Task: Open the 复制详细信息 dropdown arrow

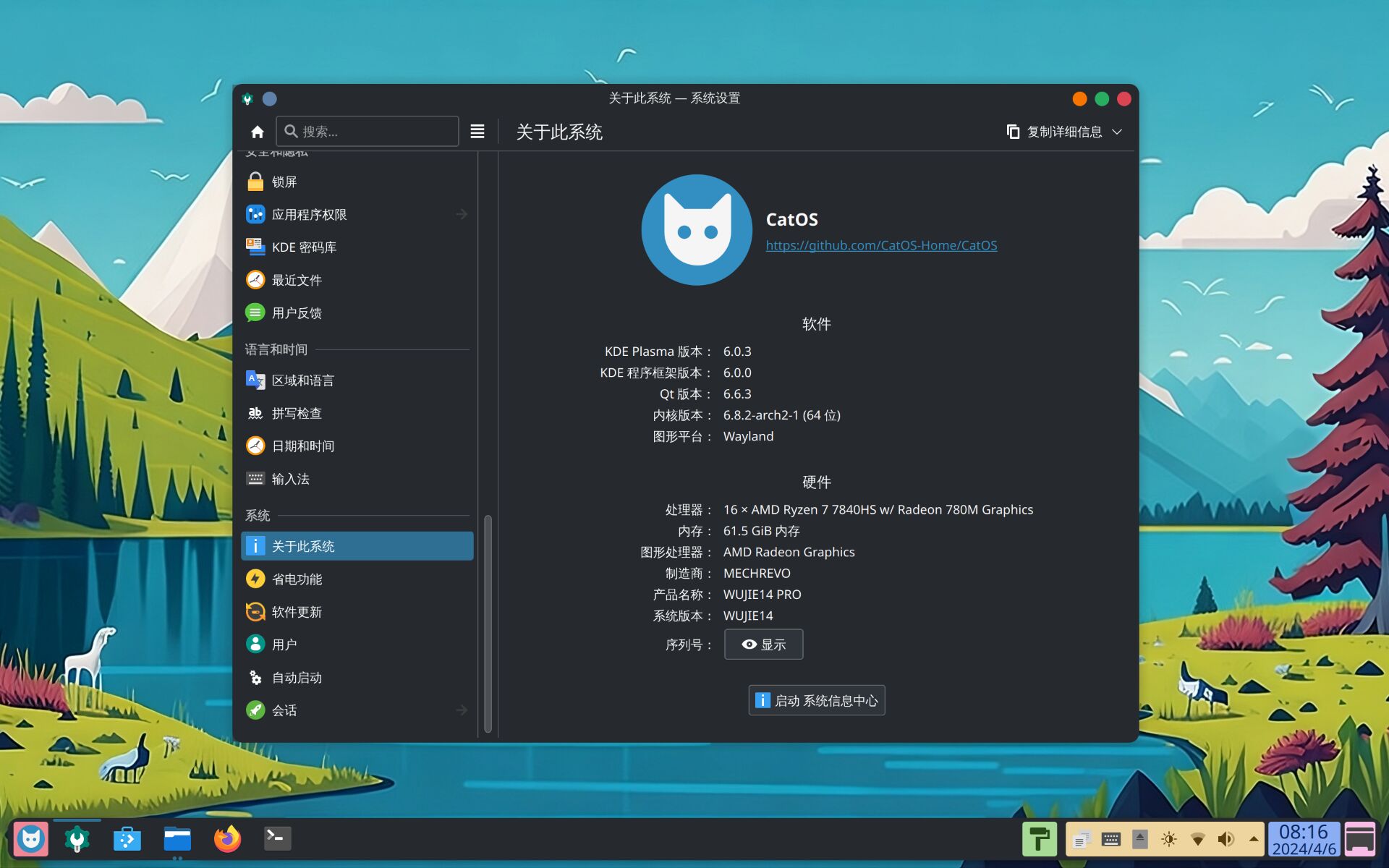Action: coord(1117,132)
